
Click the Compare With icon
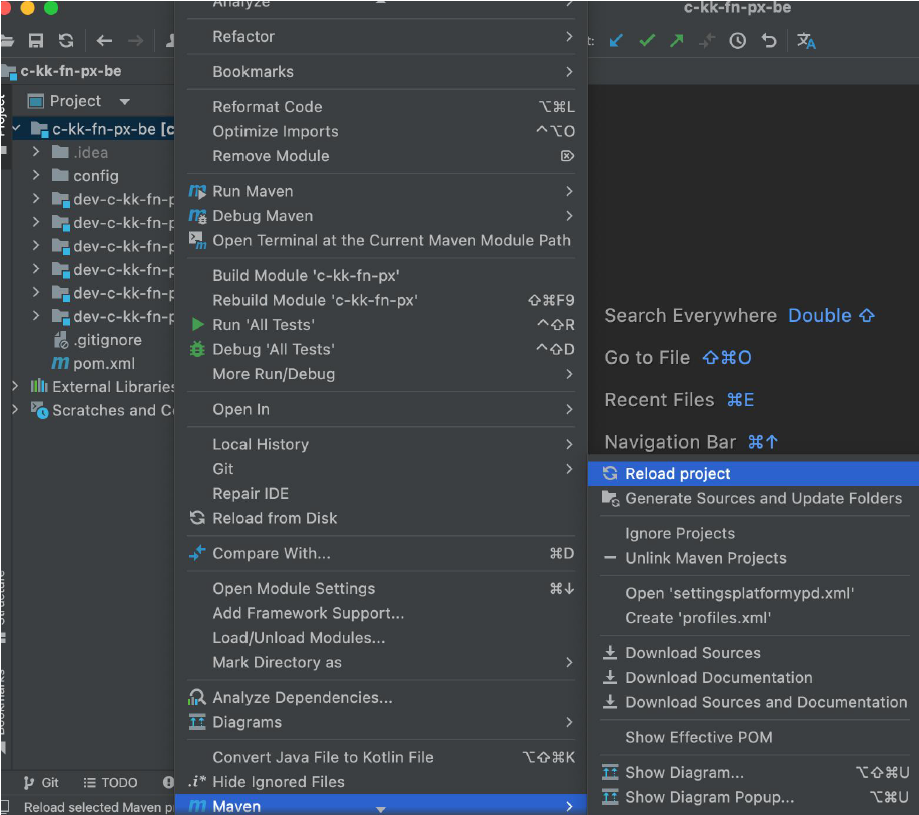[198, 553]
